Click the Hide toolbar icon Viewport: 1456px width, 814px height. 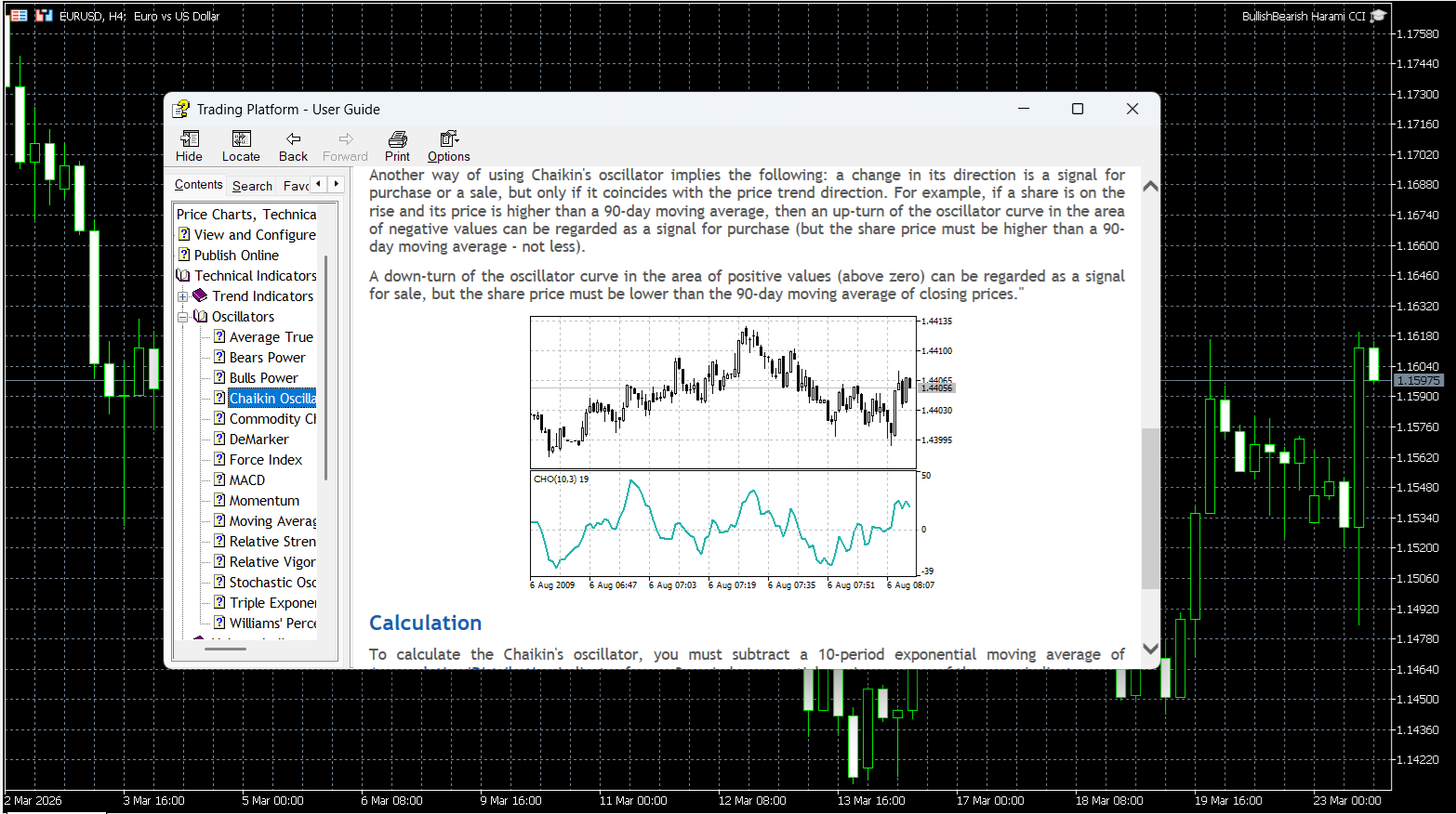point(189,146)
